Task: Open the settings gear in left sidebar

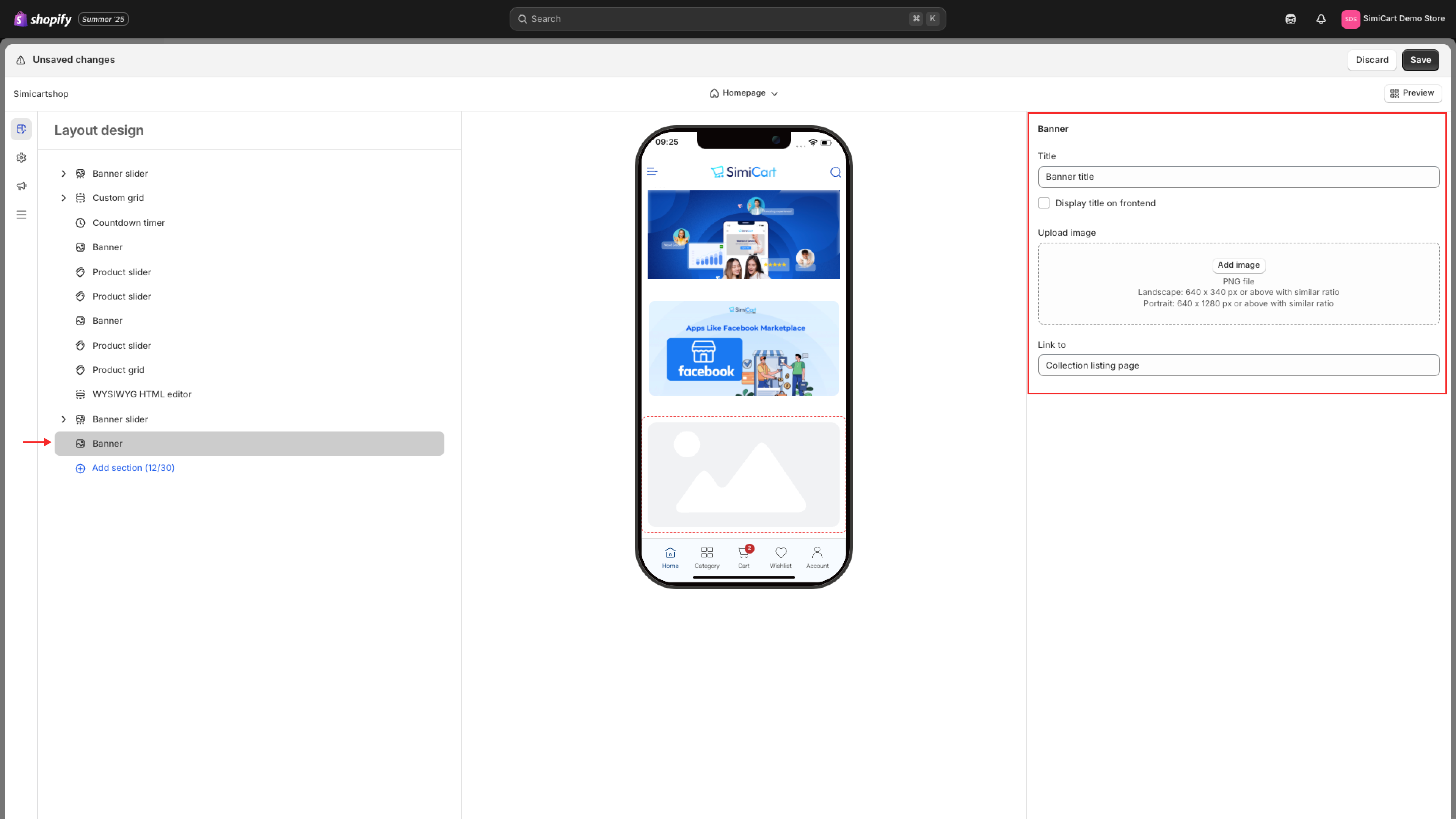Action: [22, 158]
